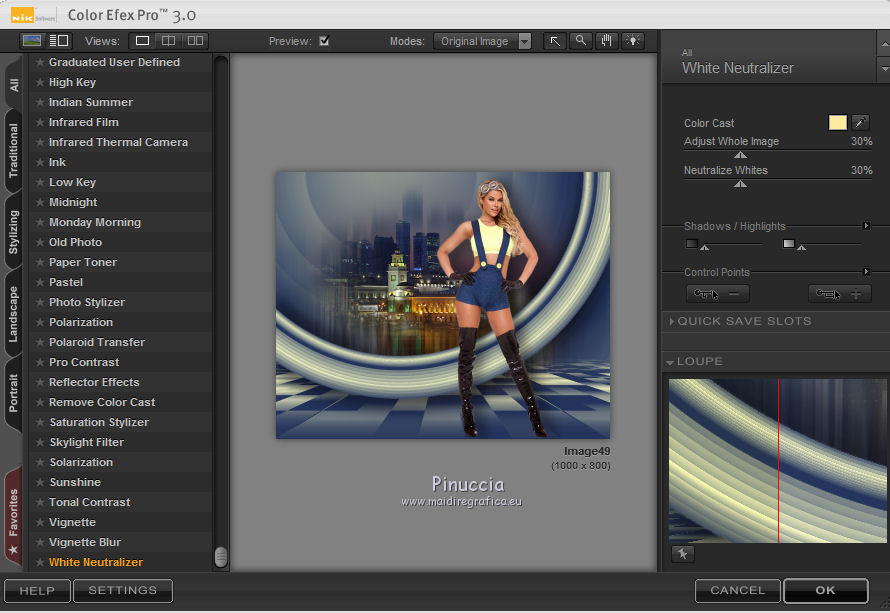The width and height of the screenshot is (890, 613).
Task: Open the Settings dialog
Action: 123,590
